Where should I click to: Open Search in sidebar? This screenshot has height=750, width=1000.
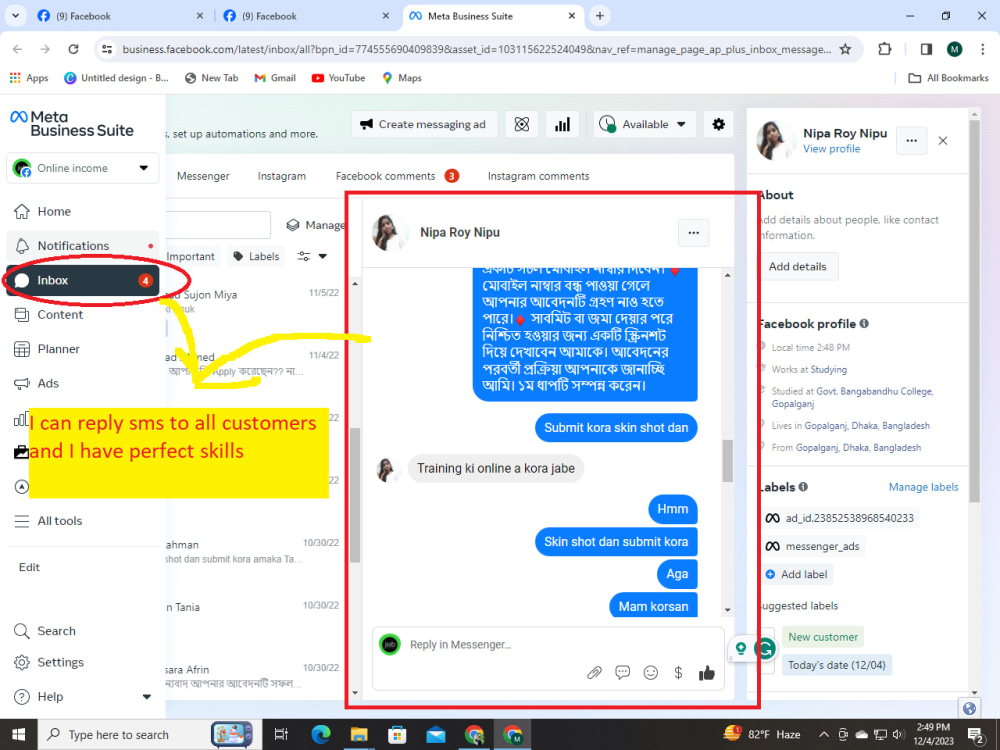82,631
